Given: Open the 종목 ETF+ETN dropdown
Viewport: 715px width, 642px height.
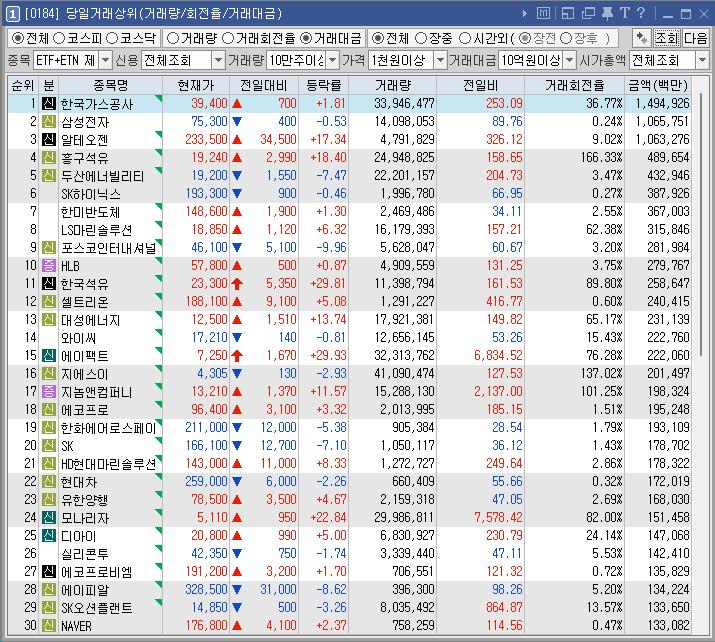Looking at the screenshot, I should point(105,60).
